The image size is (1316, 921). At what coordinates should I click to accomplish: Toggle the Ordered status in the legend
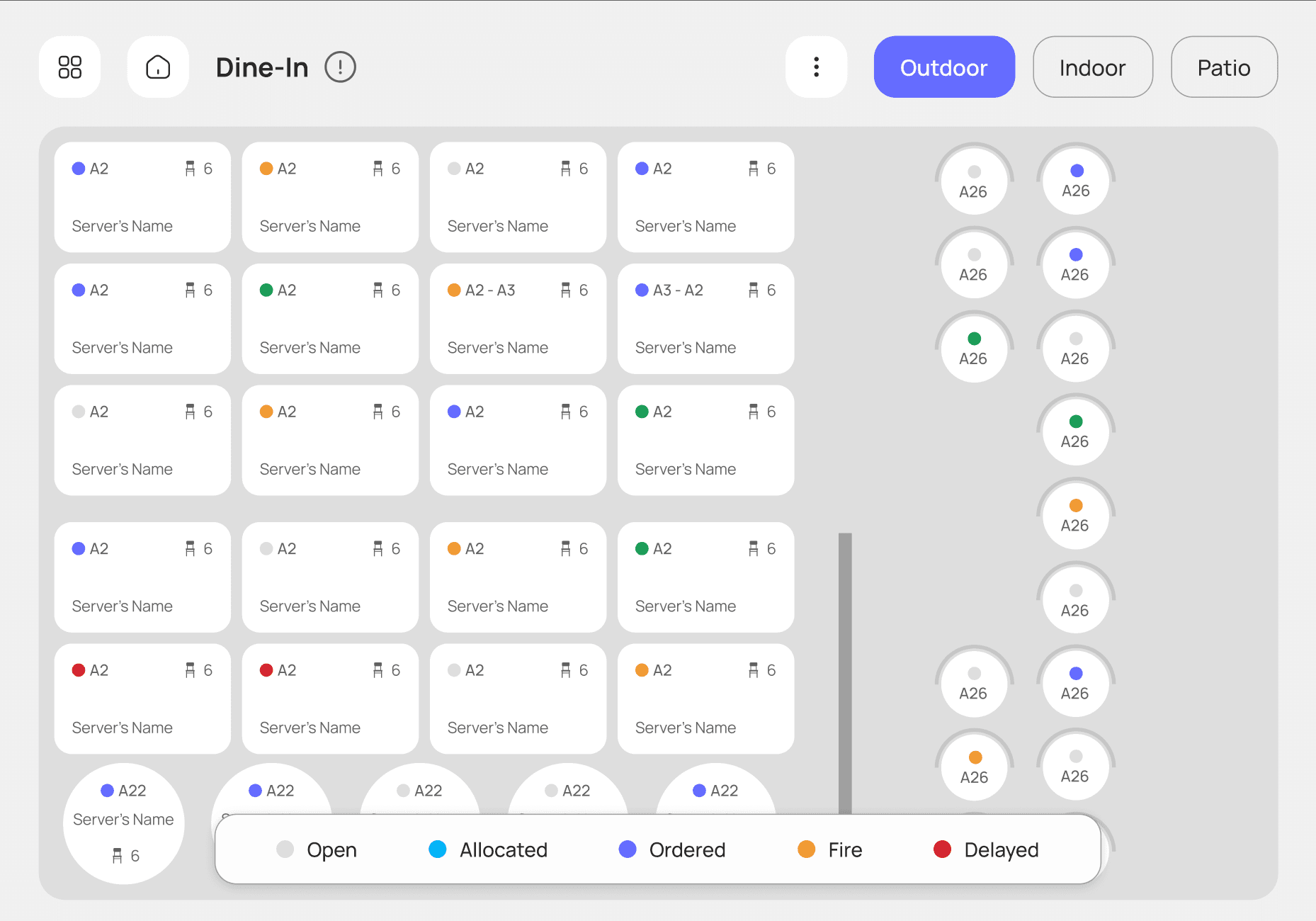pyautogui.click(x=672, y=849)
